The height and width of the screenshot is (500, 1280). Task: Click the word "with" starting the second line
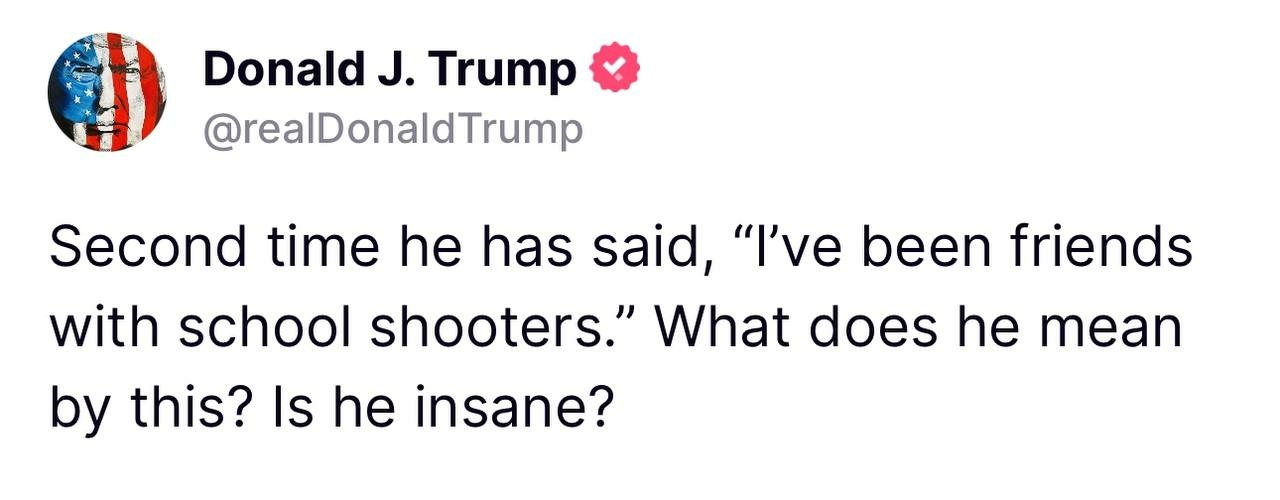coord(101,329)
